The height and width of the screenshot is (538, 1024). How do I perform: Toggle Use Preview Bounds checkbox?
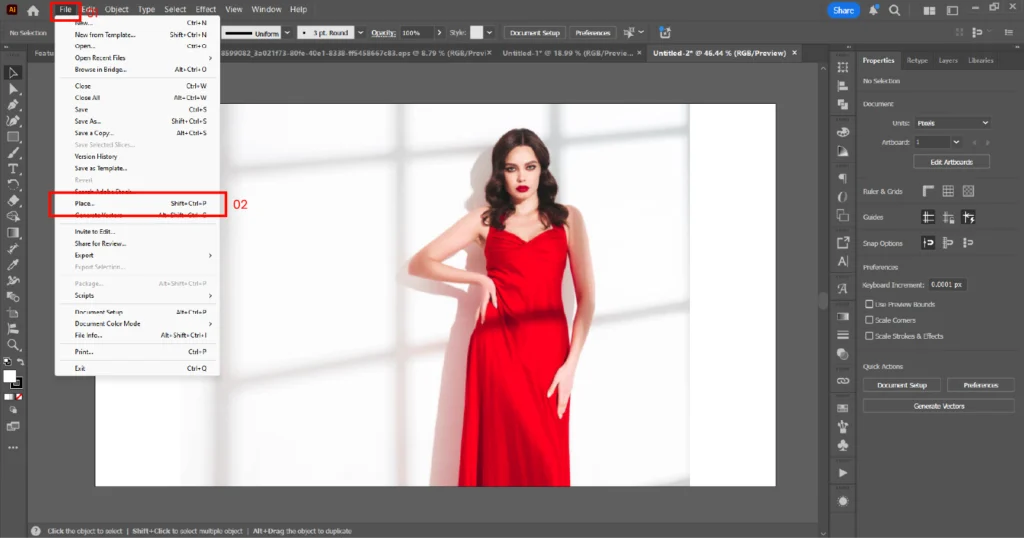coord(869,304)
